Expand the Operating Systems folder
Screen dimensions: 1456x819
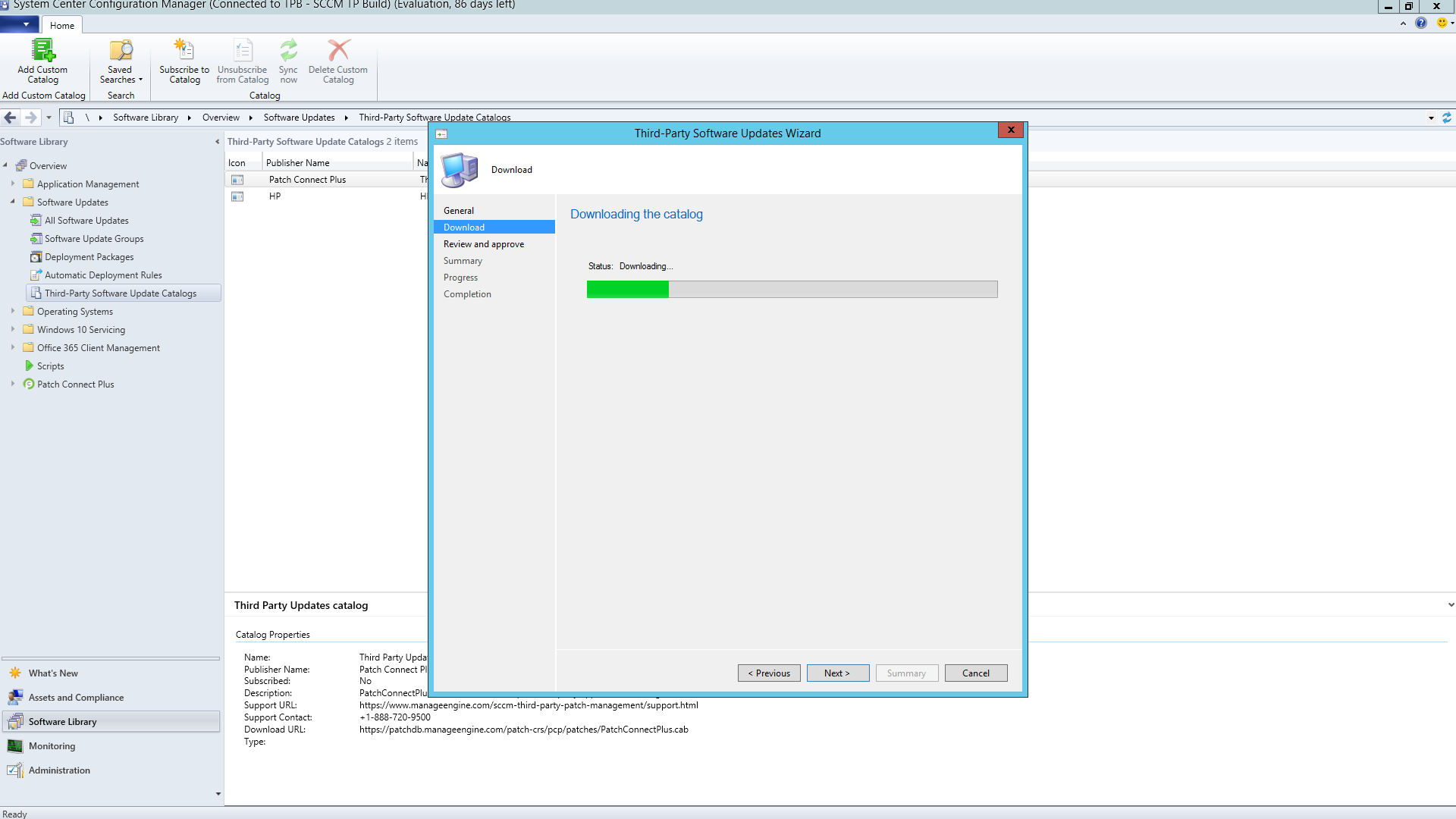coord(13,311)
